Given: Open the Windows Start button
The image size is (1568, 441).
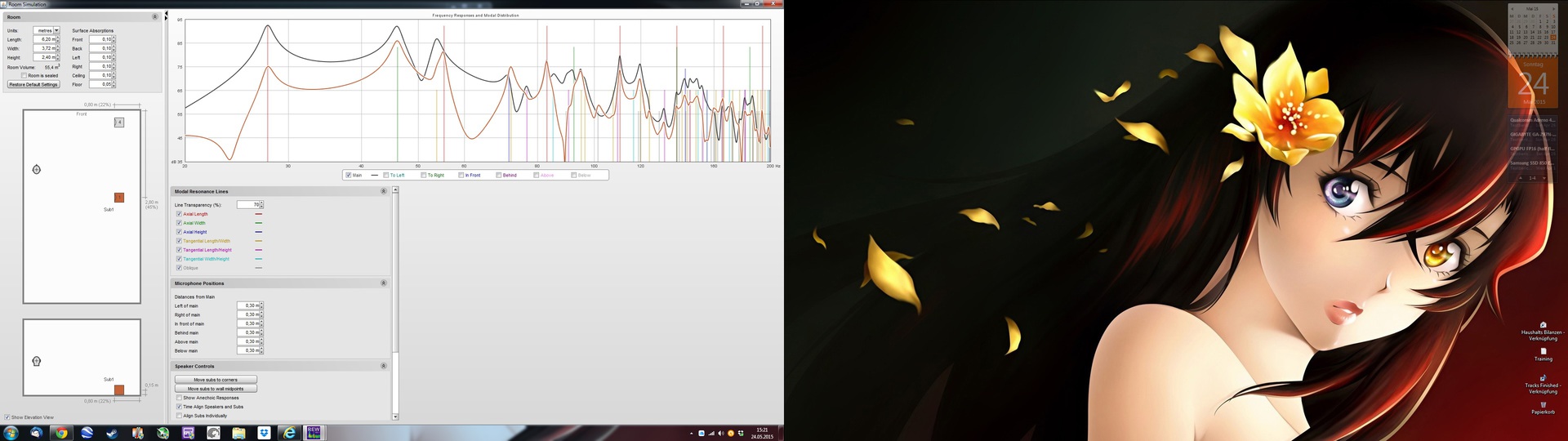Looking at the screenshot, I should click(x=11, y=433).
